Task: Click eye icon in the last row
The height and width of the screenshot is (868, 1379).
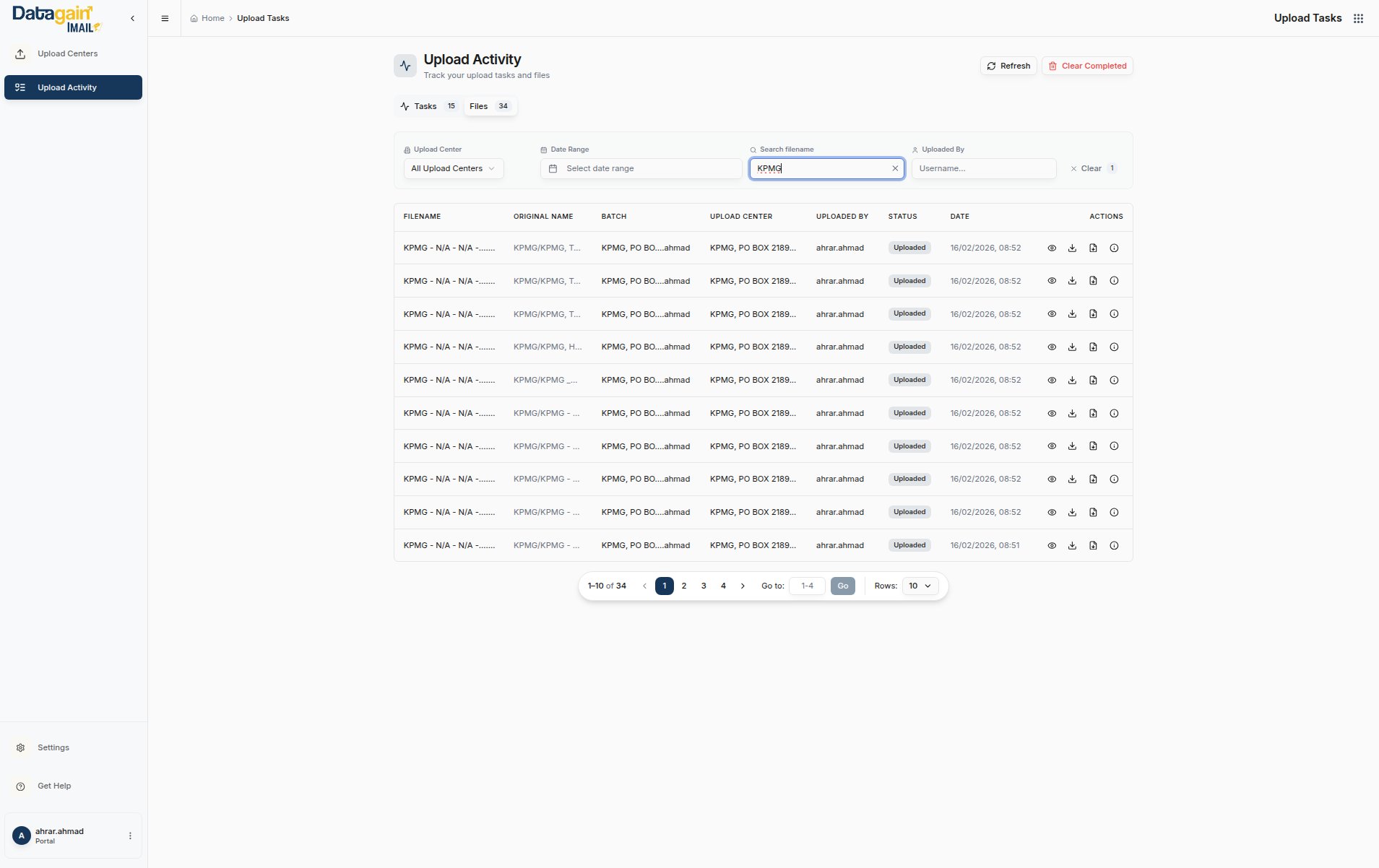Action: [x=1052, y=545]
